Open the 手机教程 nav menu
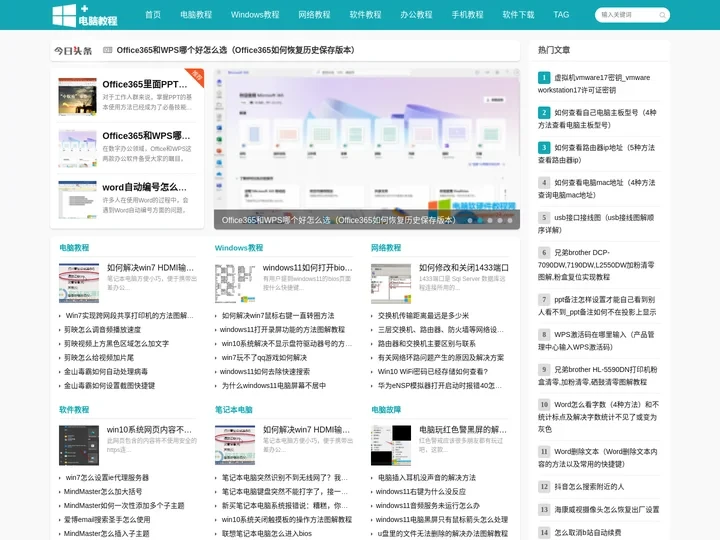The height and width of the screenshot is (540, 720). [x=467, y=15]
